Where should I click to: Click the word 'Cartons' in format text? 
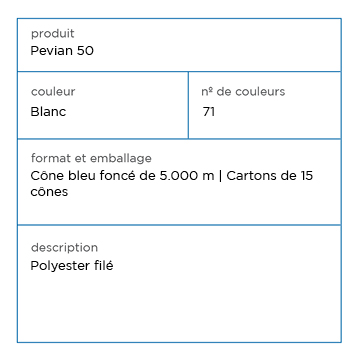[x=247, y=176]
